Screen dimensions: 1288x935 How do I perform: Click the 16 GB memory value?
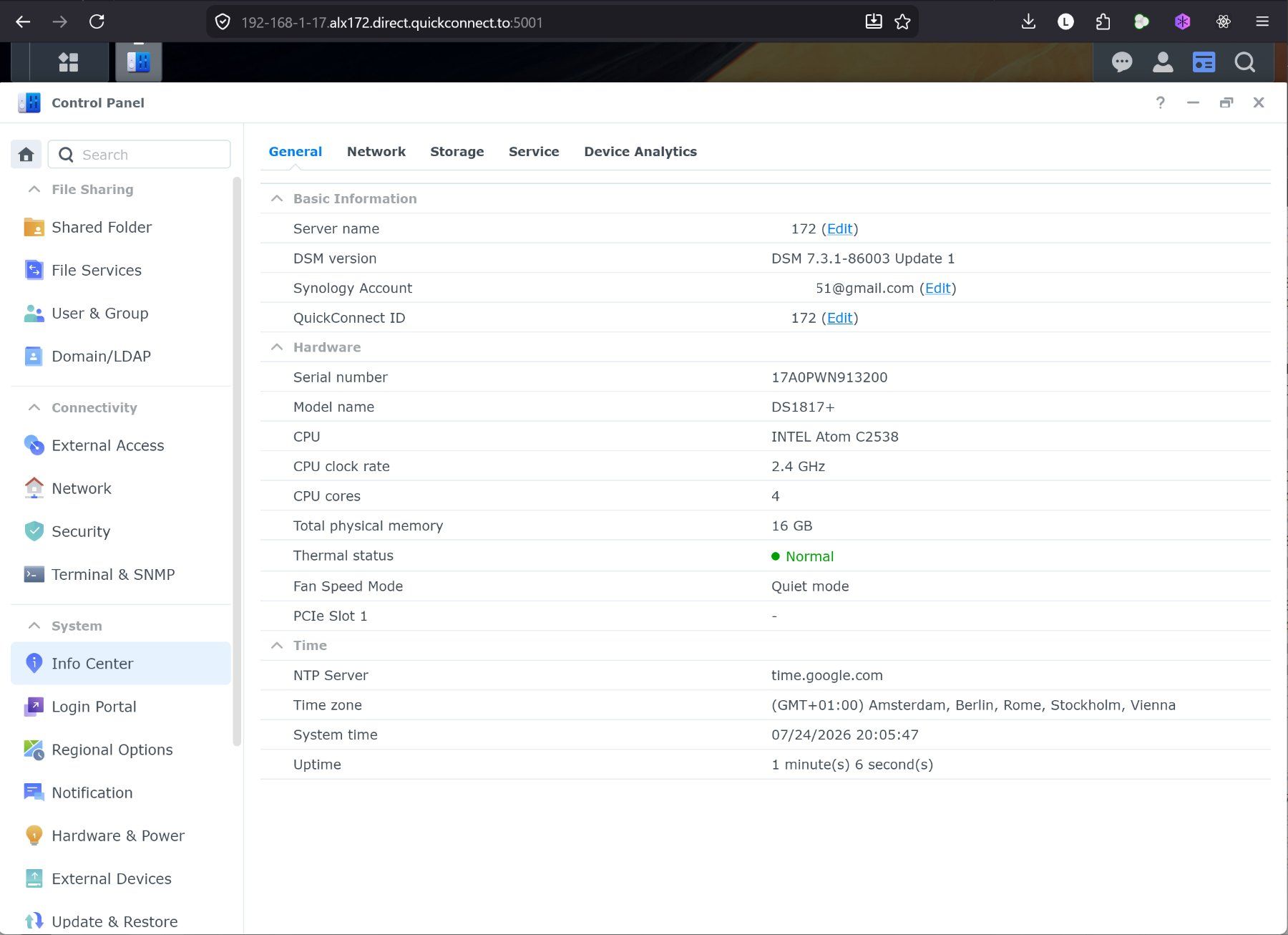(792, 525)
